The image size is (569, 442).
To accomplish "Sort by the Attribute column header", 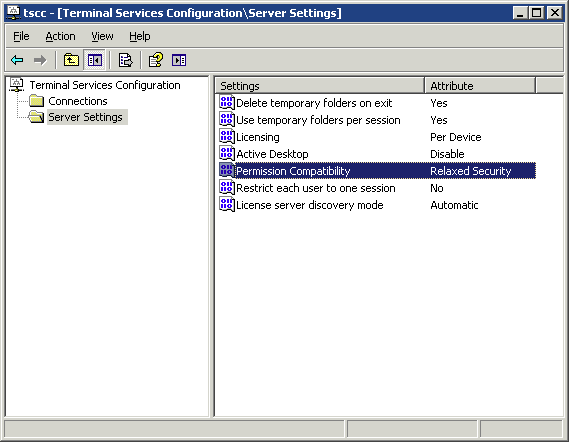I will click(480, 86).
